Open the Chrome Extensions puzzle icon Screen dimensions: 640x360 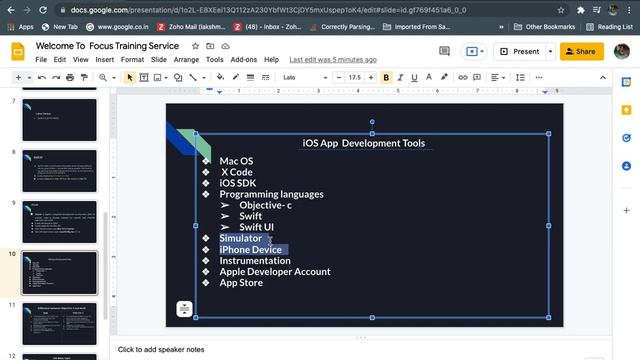[580, 10]
